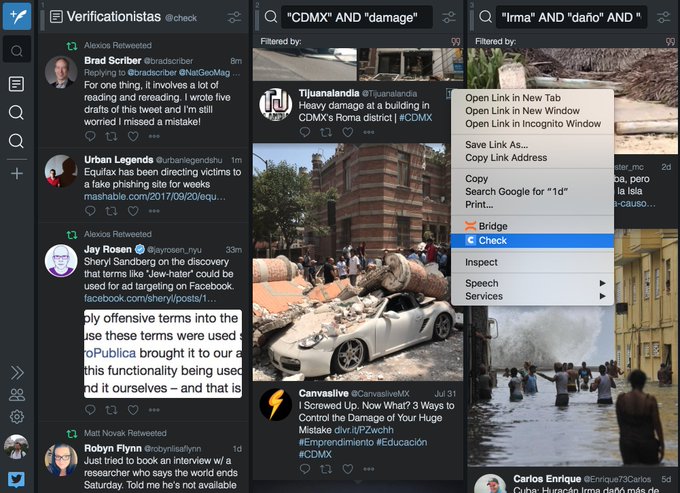
Task: Open Jay Rosen's attached text image
Action: click(163, 353)
